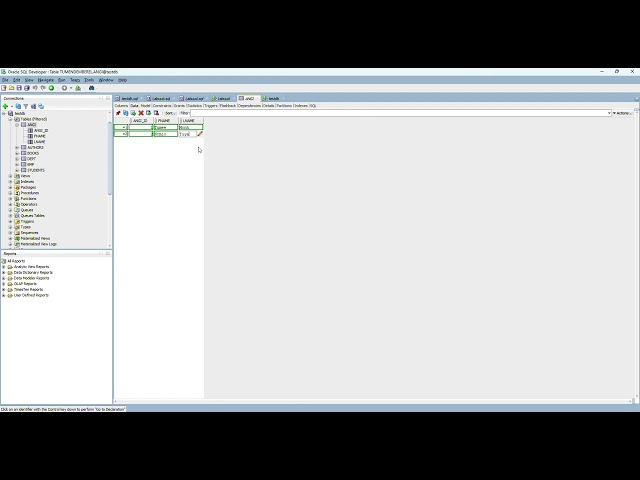Switch to the Partitions sub-tab
640x480 pixels.
pos(284,106)
